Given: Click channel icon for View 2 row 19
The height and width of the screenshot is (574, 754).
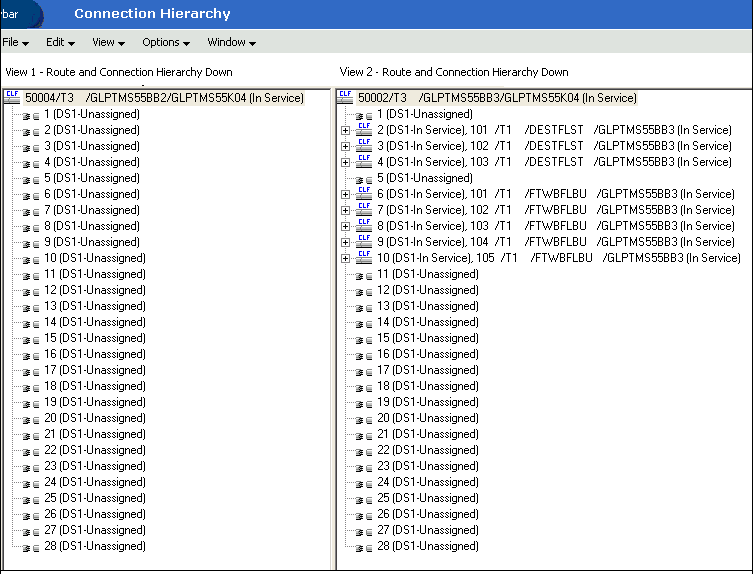Looking at the screenshot, I should [364, 404].
